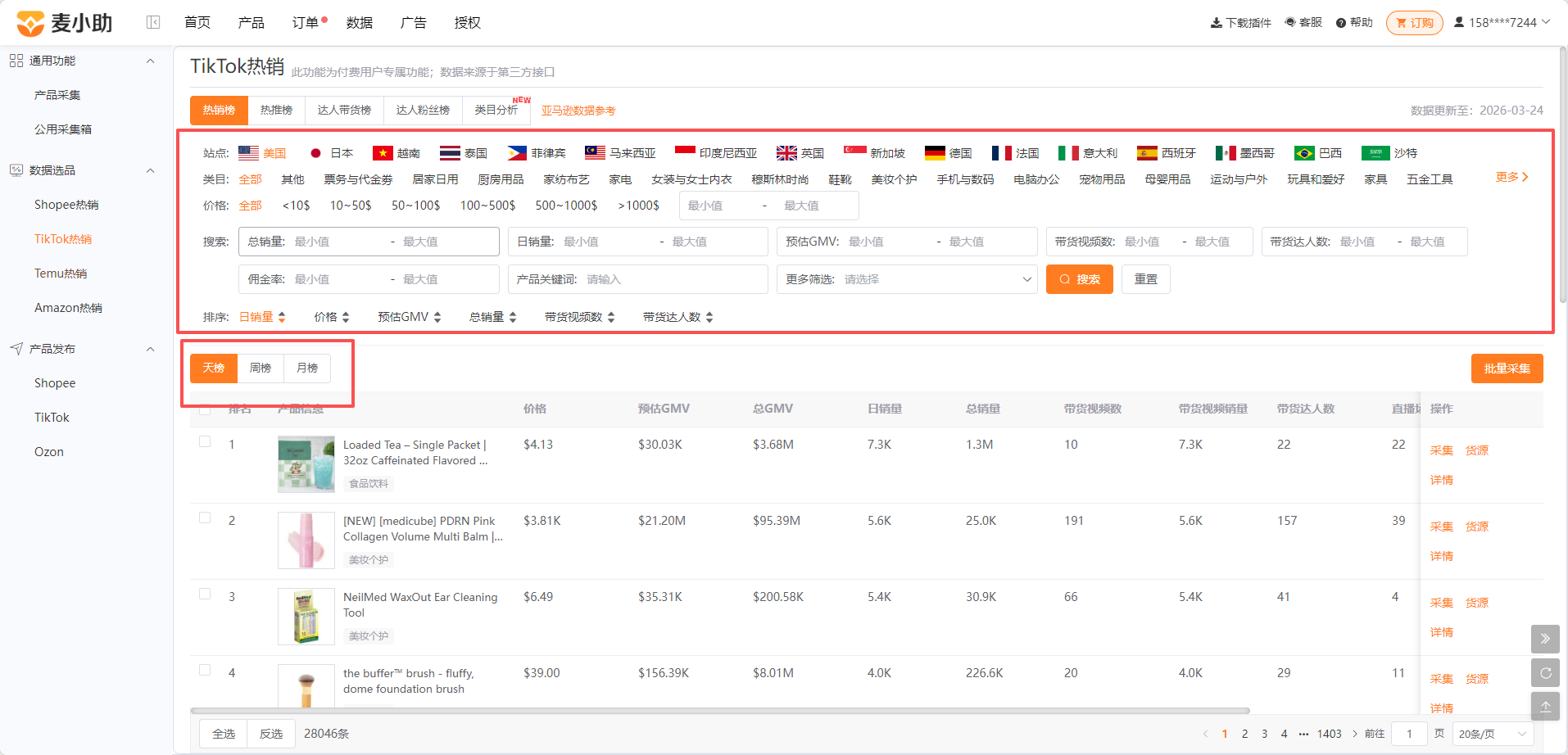This screenshot has width=1568, height=755.
Task: Tick the checkbox for medicube PDRN row
Action: coord(205,518)
